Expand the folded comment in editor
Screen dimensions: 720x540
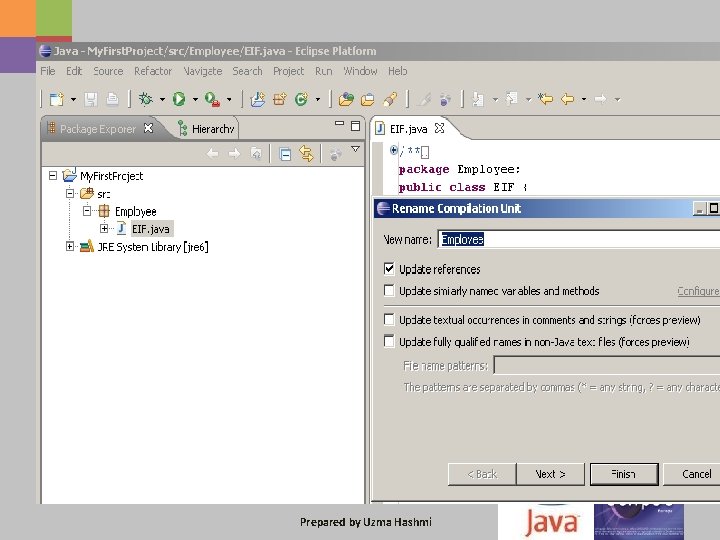[394, 150]
